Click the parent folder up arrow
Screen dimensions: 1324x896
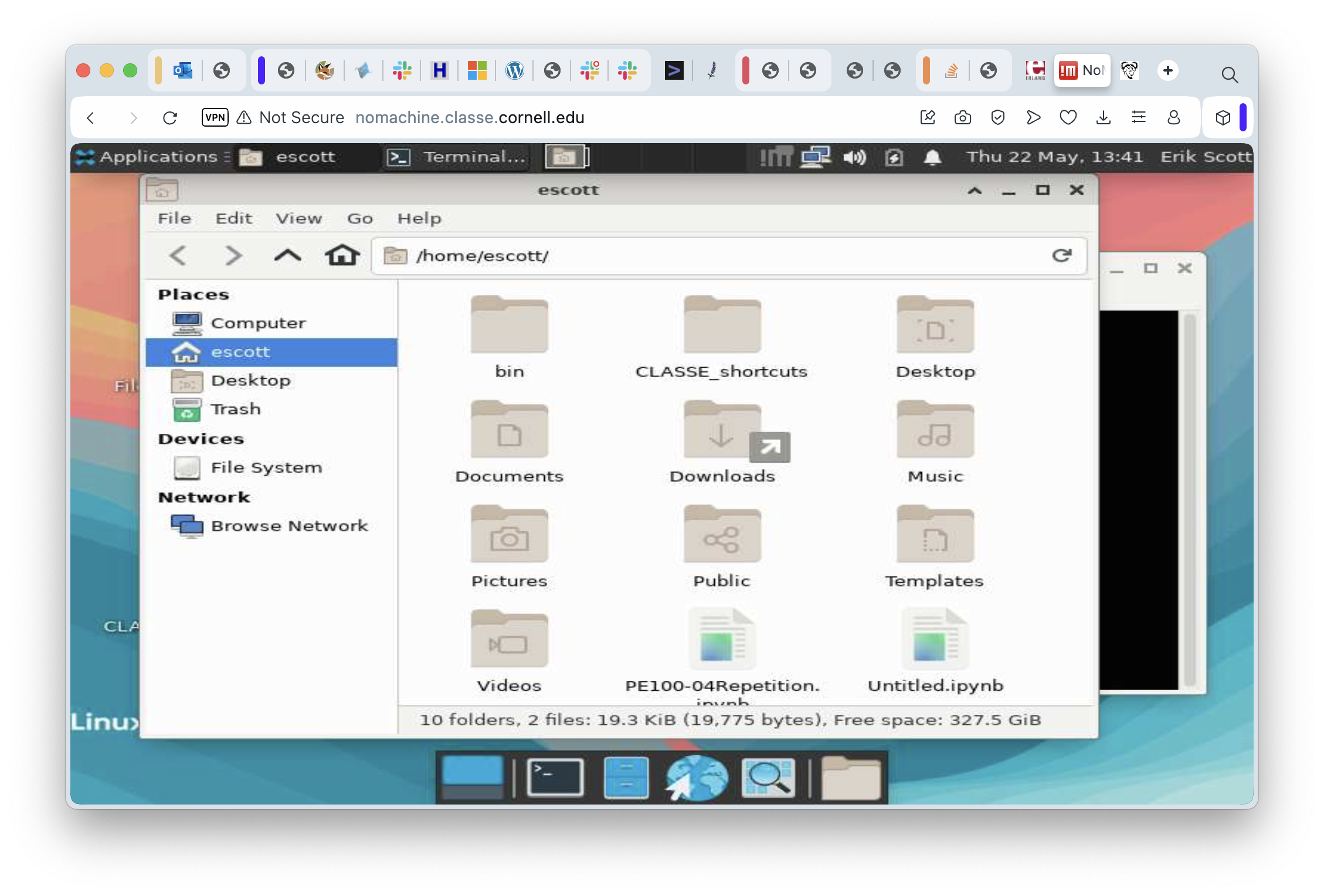tap(287, 256)
